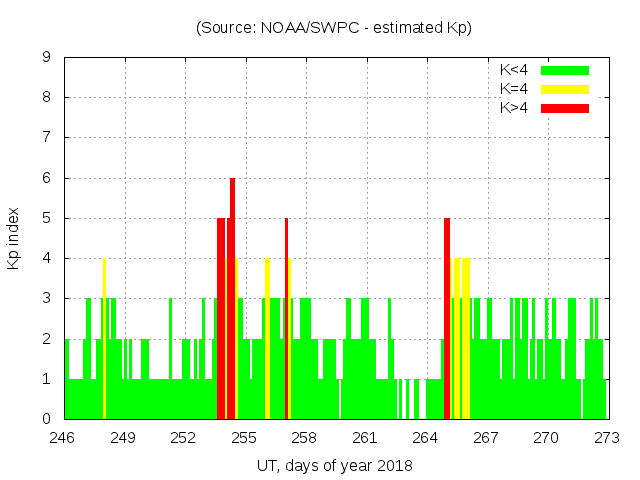This screenshot has height=480, width=640.
Task: Click the "Kp index" y-axis label
Action: click(x=14, y=238)
